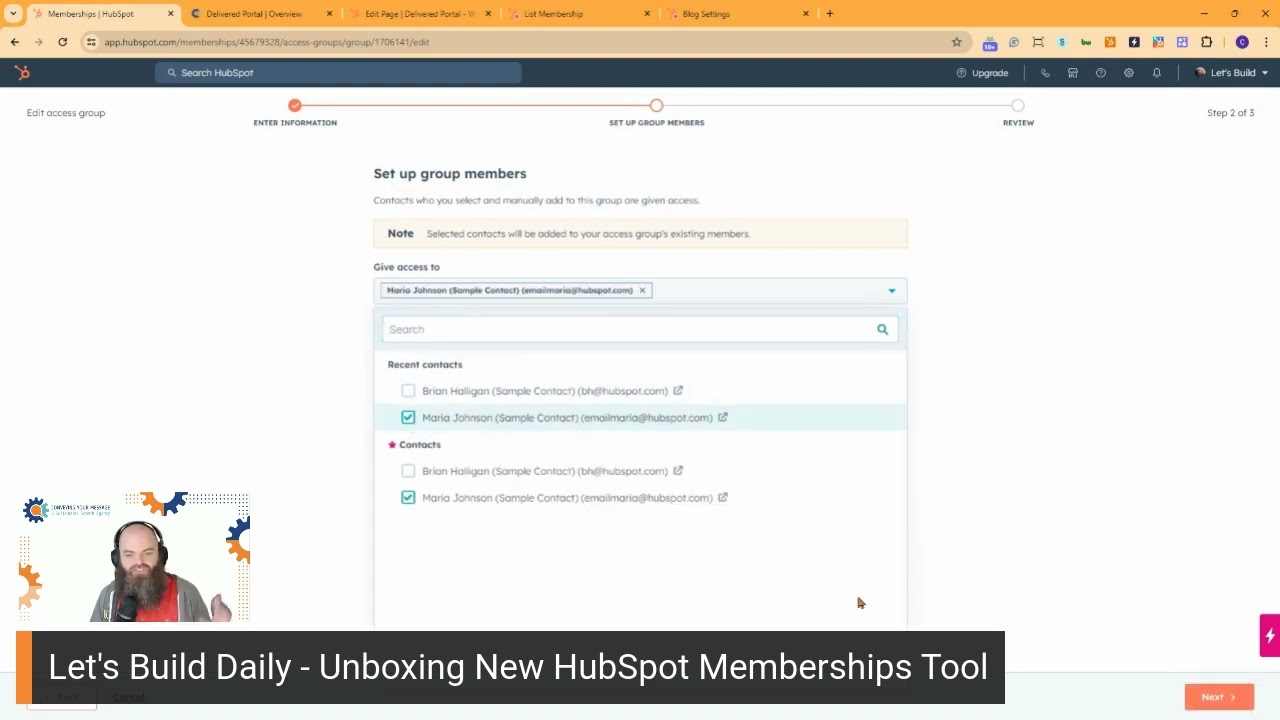1280x720 pixels.
Task: Click the search magnifier in contact search
Action: [x=882, y=329]
